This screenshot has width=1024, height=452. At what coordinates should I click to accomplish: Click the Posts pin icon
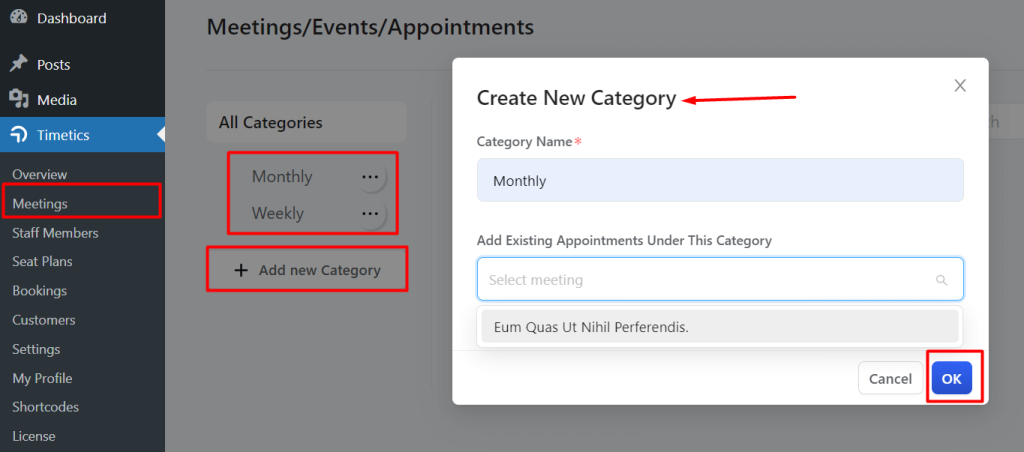point(19,64)
